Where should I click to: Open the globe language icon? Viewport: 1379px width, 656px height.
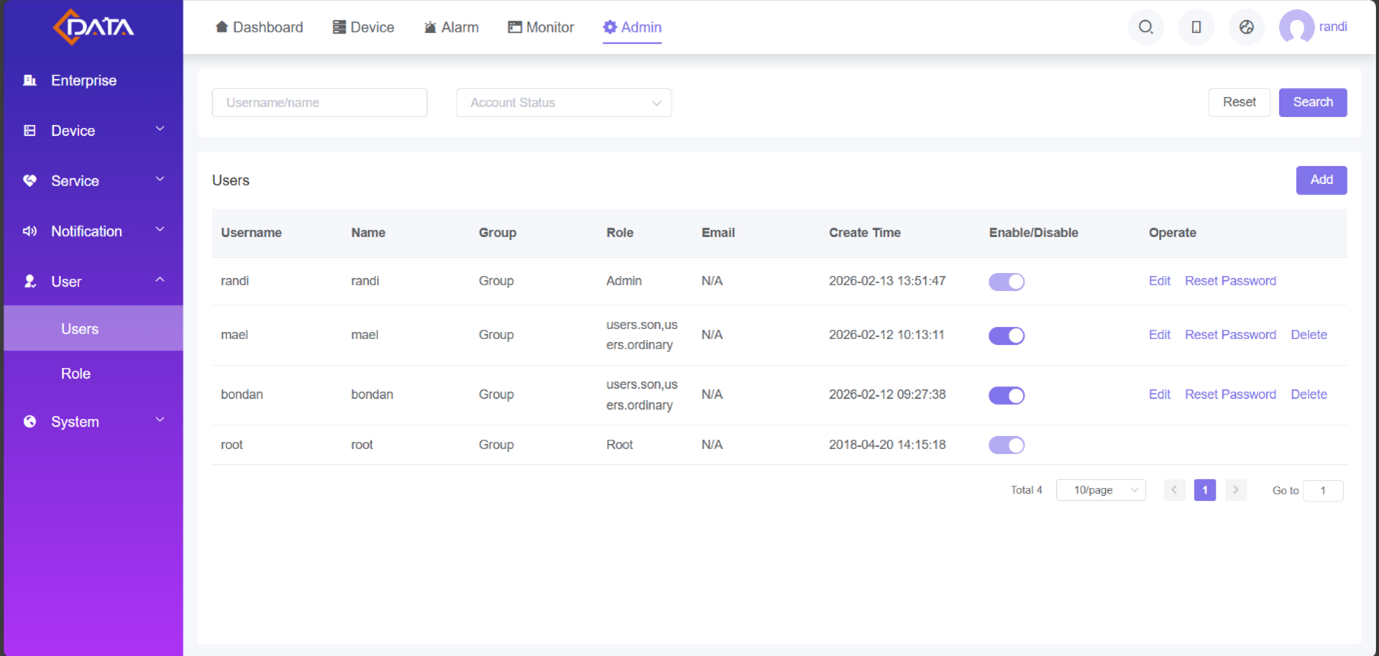click(x=1246, y=28)
